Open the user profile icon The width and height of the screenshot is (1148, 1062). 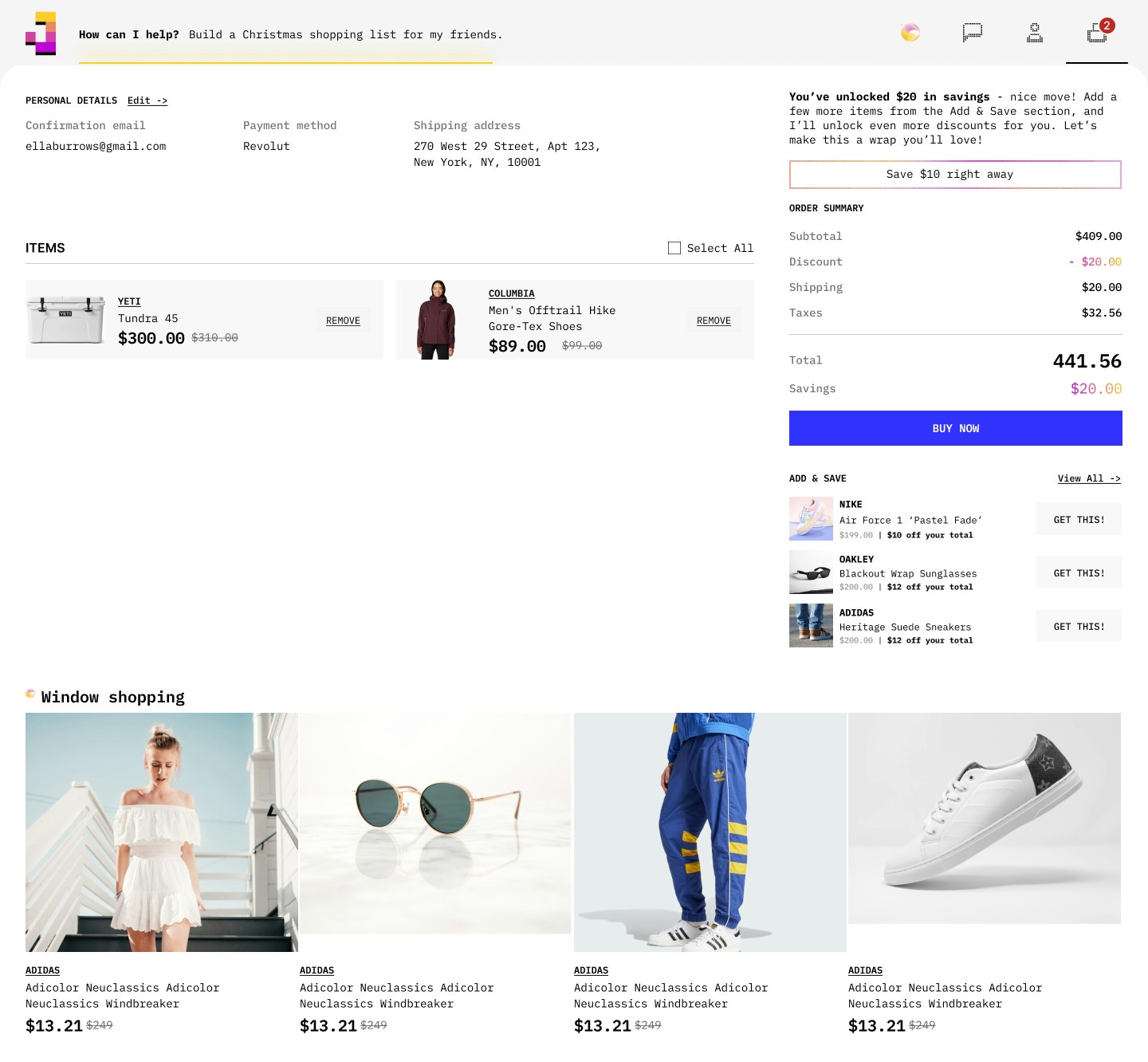point(1034,33)
